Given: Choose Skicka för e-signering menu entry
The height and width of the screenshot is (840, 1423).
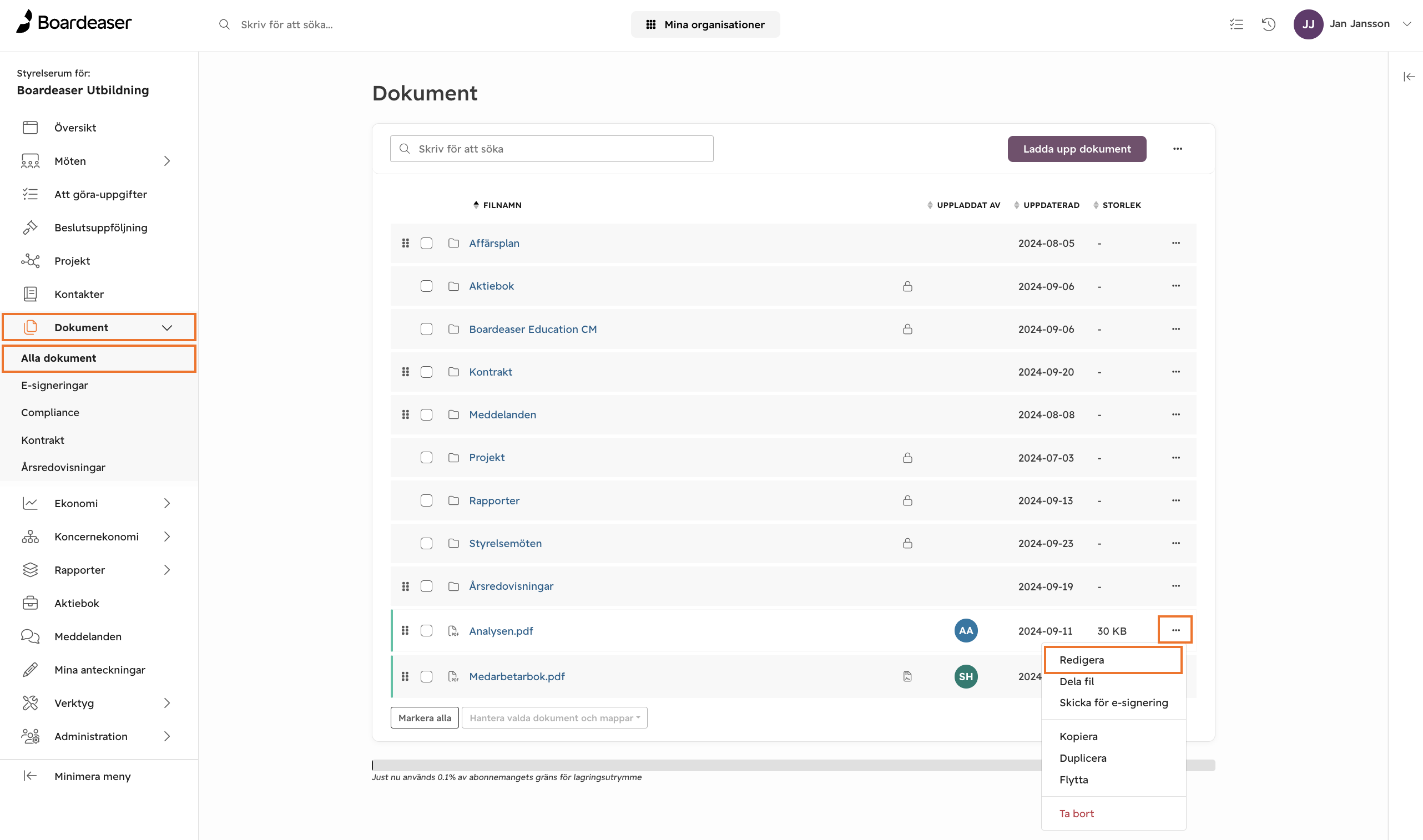Looking at the screenshot, I should (x=1113, y=702).
